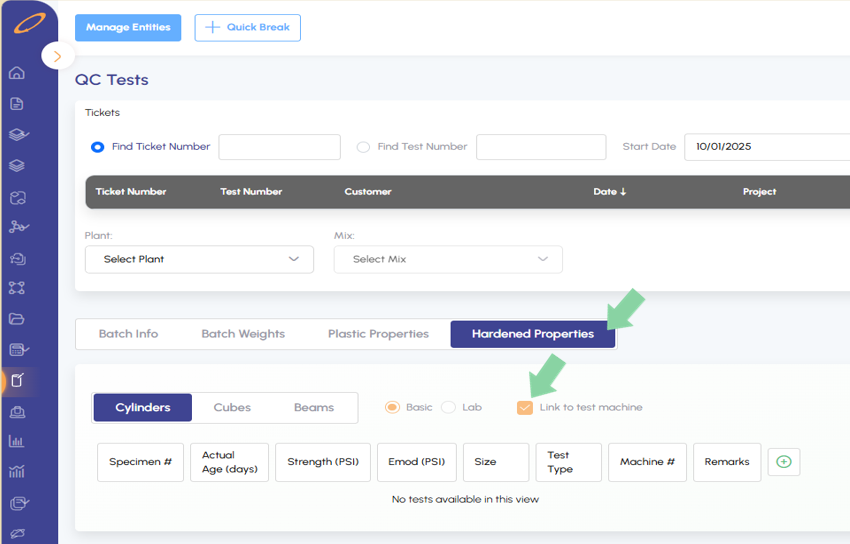This screenshot has height=544, width=850.
Task: Open the document page icon in sidebar
Action: click(x=17, y=104)
